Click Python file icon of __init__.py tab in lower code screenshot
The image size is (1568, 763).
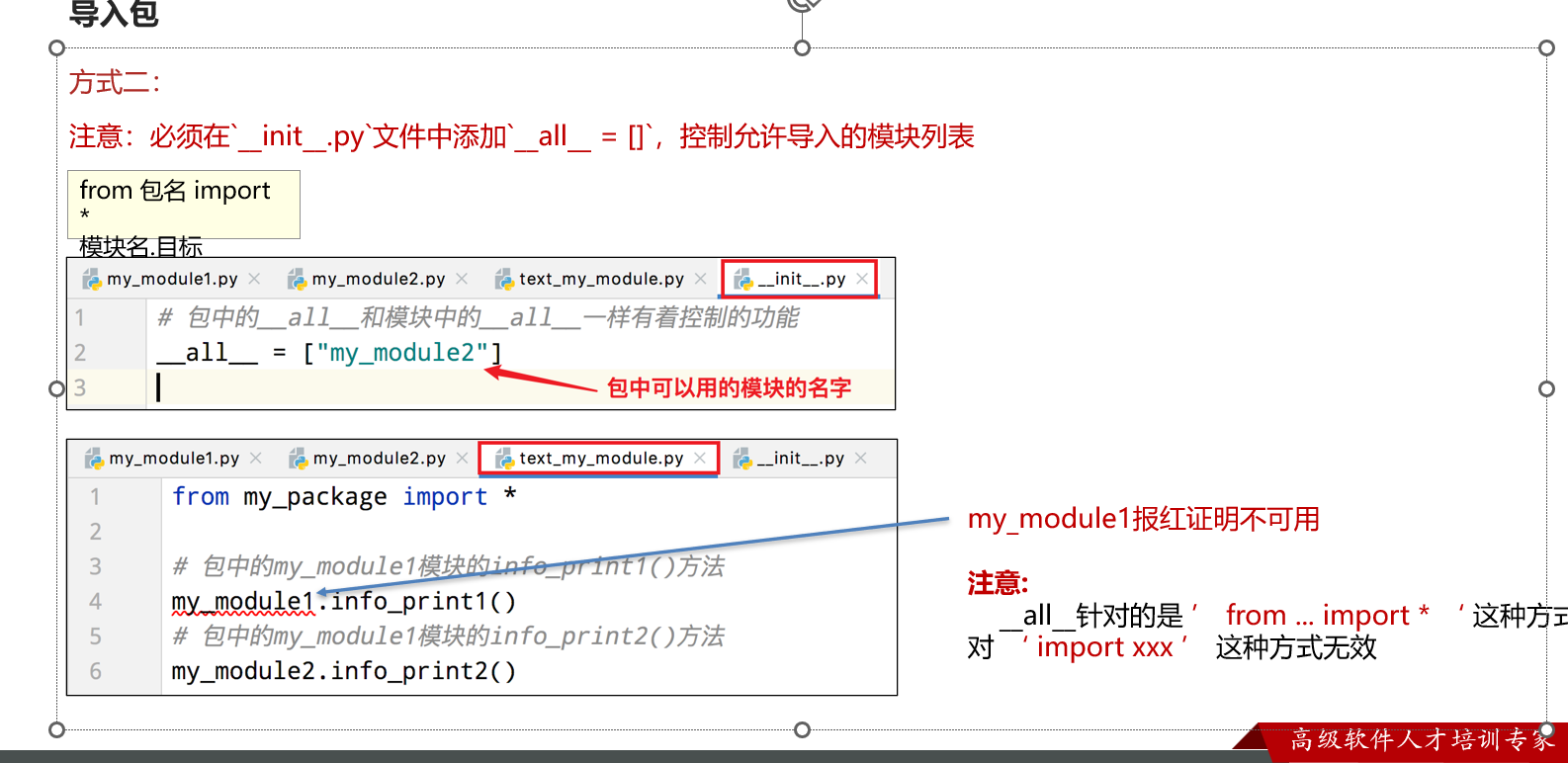742,459
